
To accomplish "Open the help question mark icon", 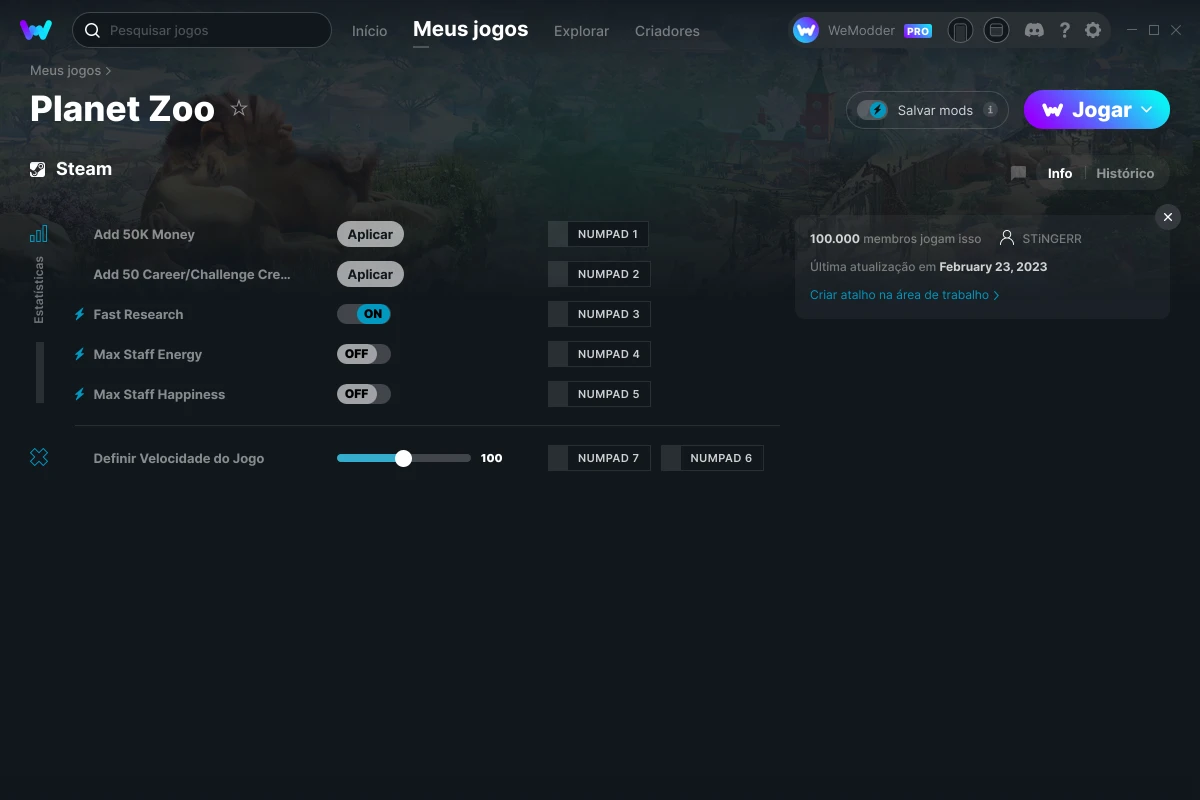I will click(1065, 30).
